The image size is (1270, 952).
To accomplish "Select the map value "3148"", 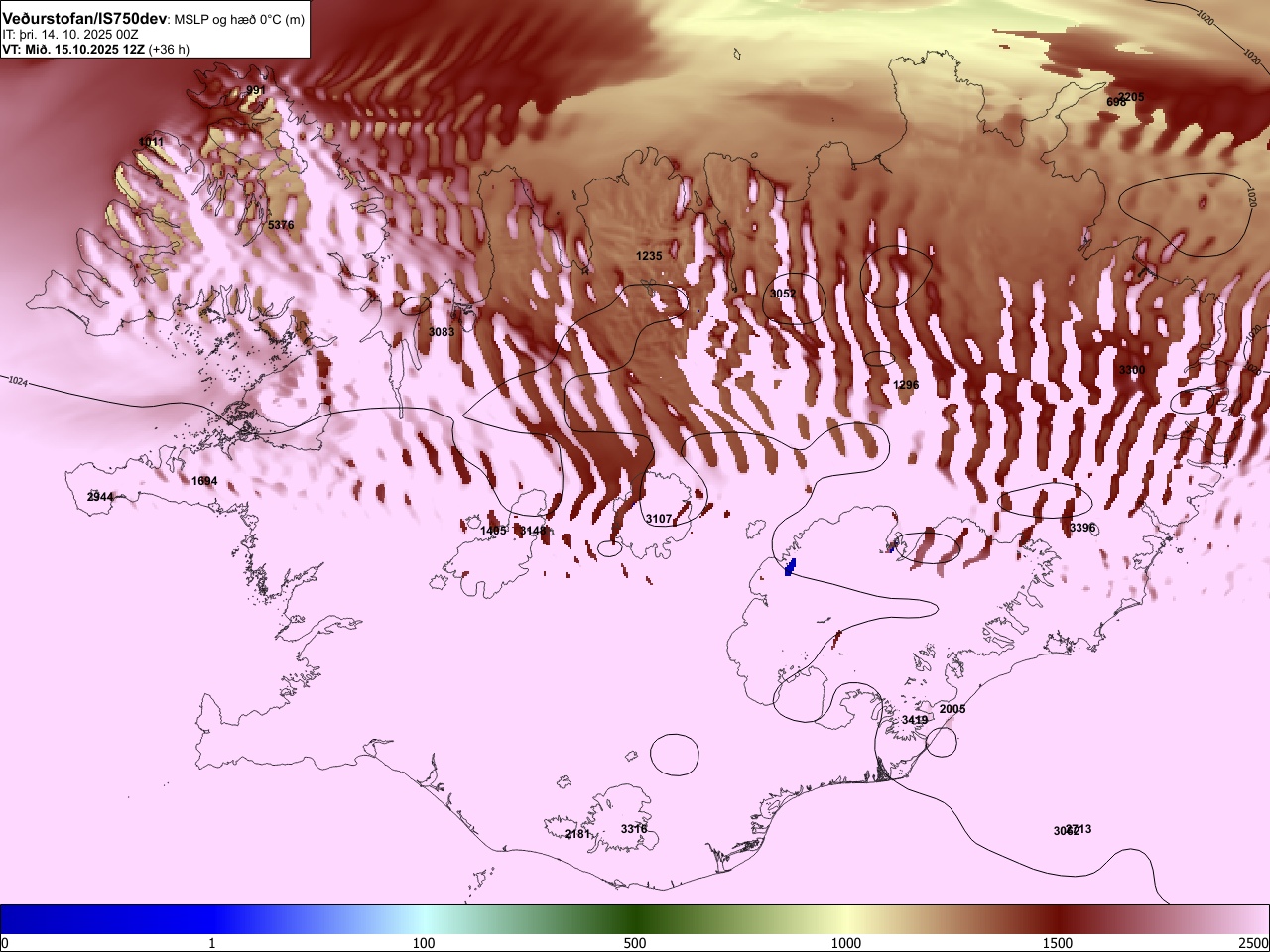I will (x=534, y=531).
